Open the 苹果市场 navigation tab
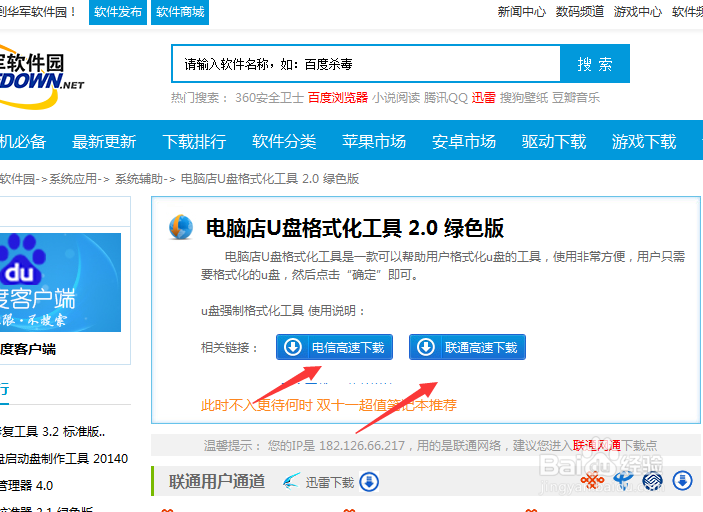 click(x=374, y=142)
